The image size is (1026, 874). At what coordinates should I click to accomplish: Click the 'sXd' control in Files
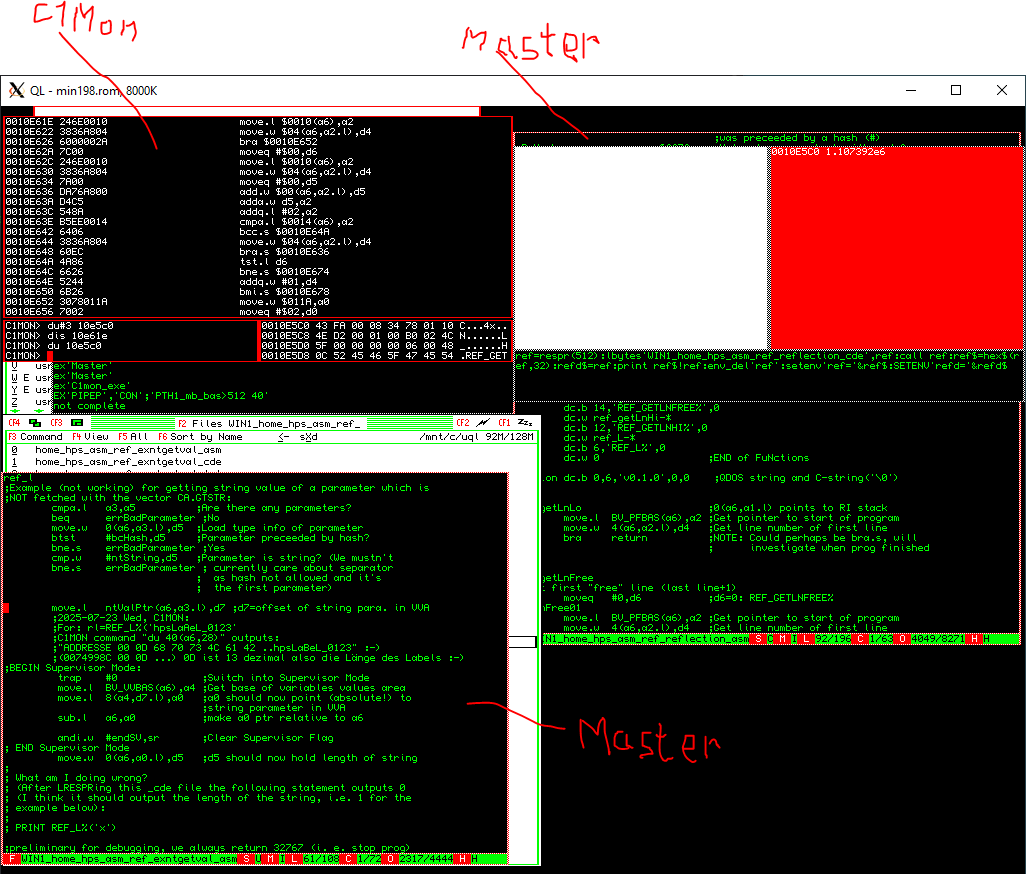click(x=308, y=436)
